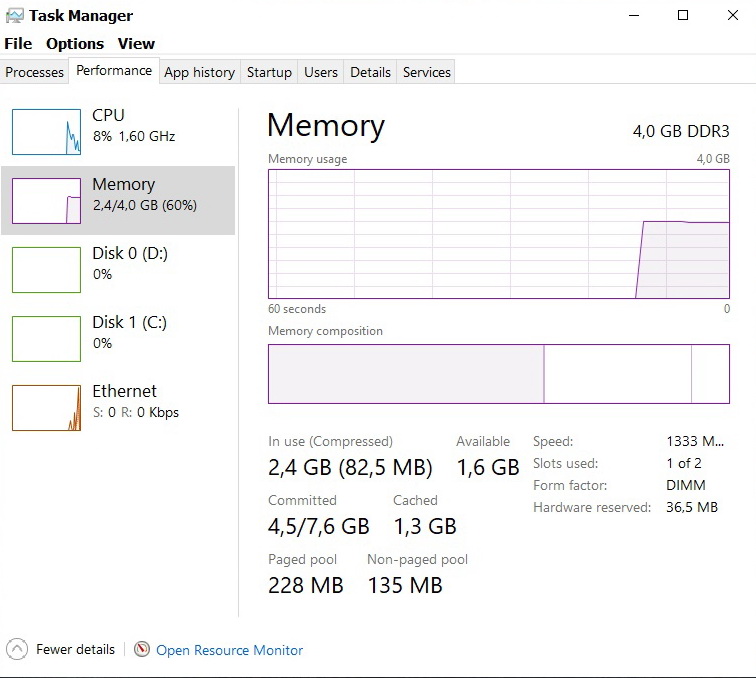756x678 pixels.
Task: Go to the Startup tab
Action: [x=269, y=72]
